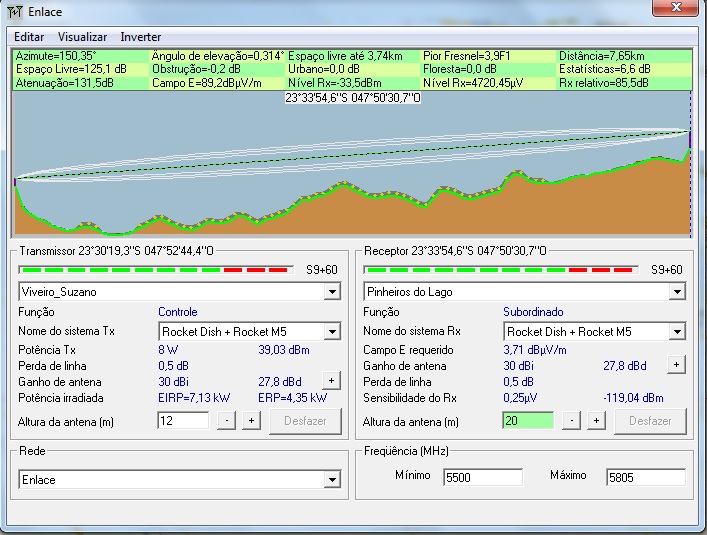Image resolution: width=707 pixels, height=535 pixels.
Task: Open the Nome do sistema Rx dropdown
Action: (677, 332)
